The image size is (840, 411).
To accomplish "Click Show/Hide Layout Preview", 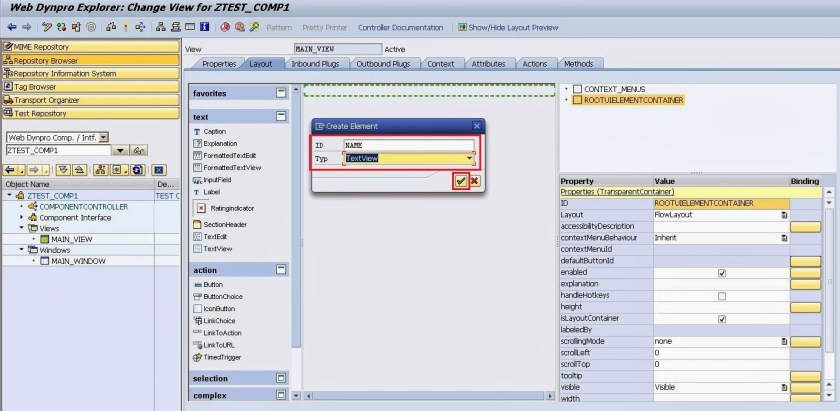I will 508,27.
